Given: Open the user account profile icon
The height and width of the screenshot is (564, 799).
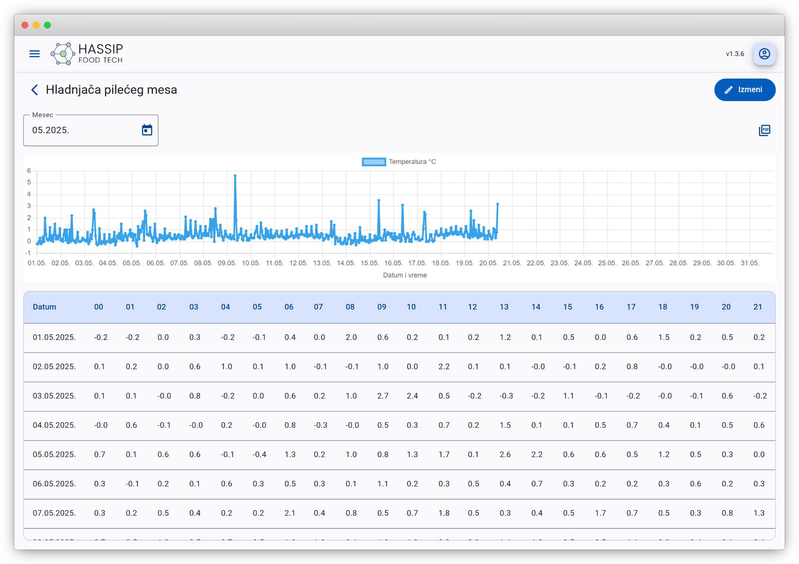Looking at the screenshot, I should (764, 54).
